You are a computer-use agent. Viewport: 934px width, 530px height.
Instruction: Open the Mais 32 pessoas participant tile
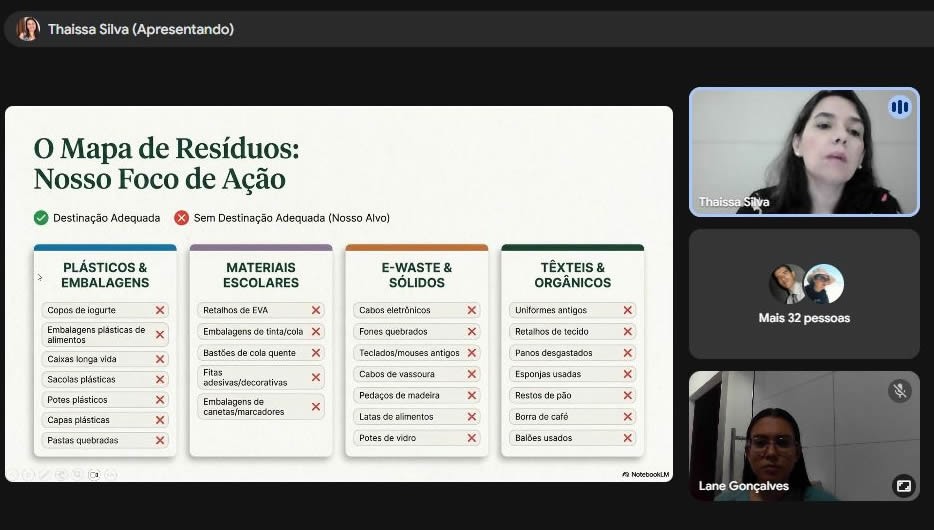(x=804, y=294)
